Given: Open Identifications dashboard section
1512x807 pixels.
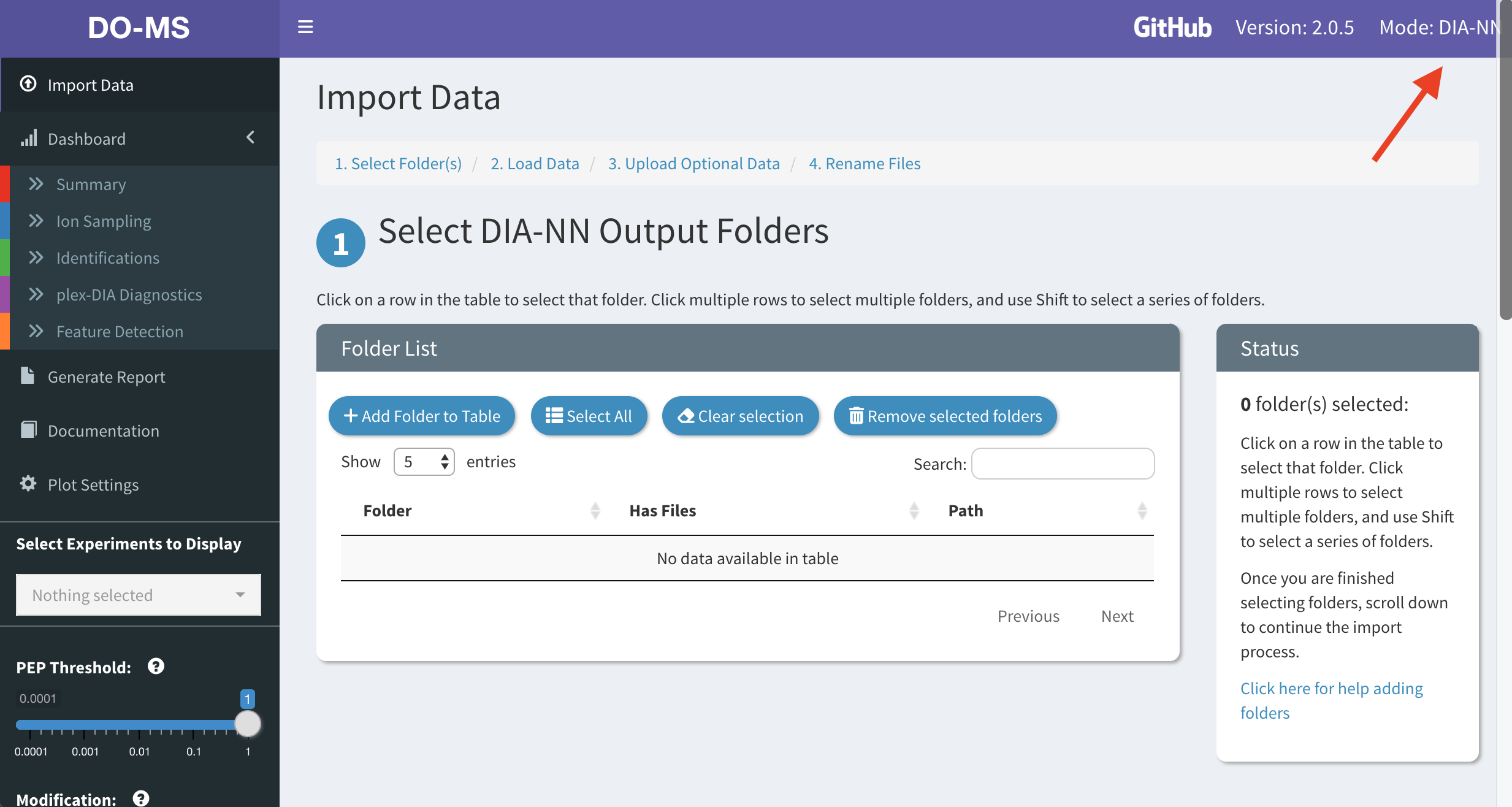Looking at the screenshot, I should [140, 258].
